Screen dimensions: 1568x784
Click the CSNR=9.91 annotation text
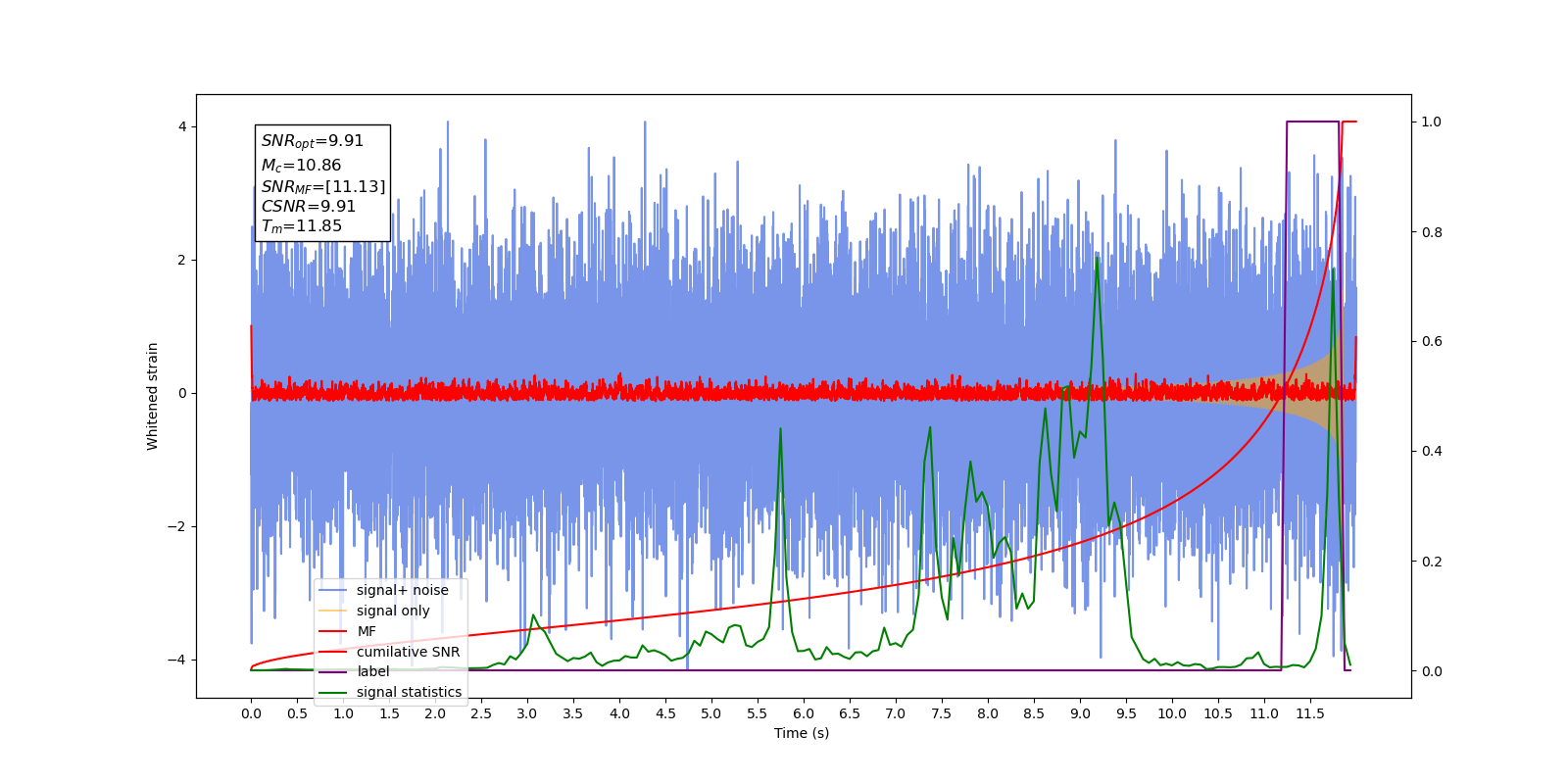click(x=309, y=207)
